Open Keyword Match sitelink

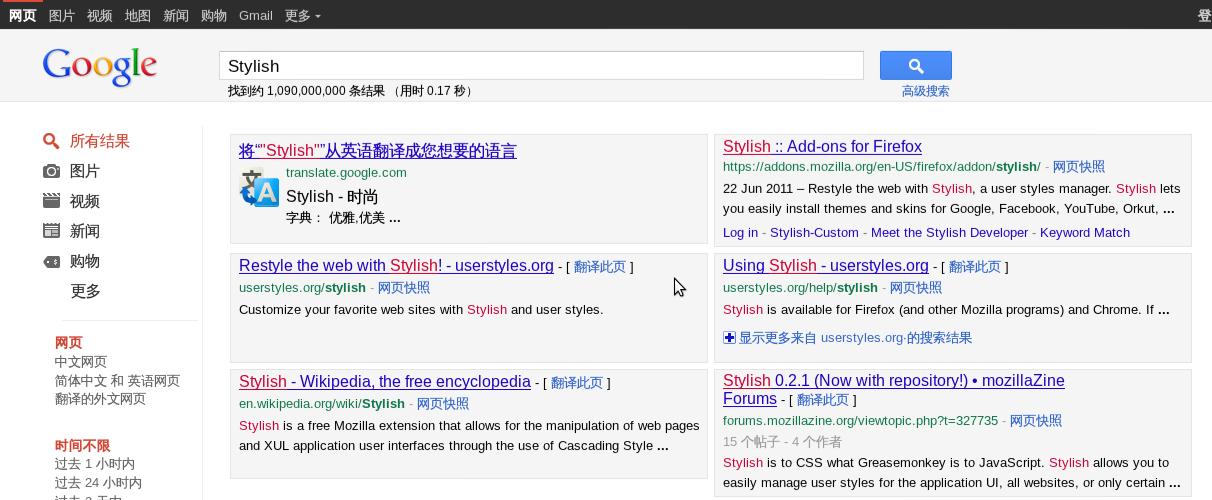(1085, 233)
